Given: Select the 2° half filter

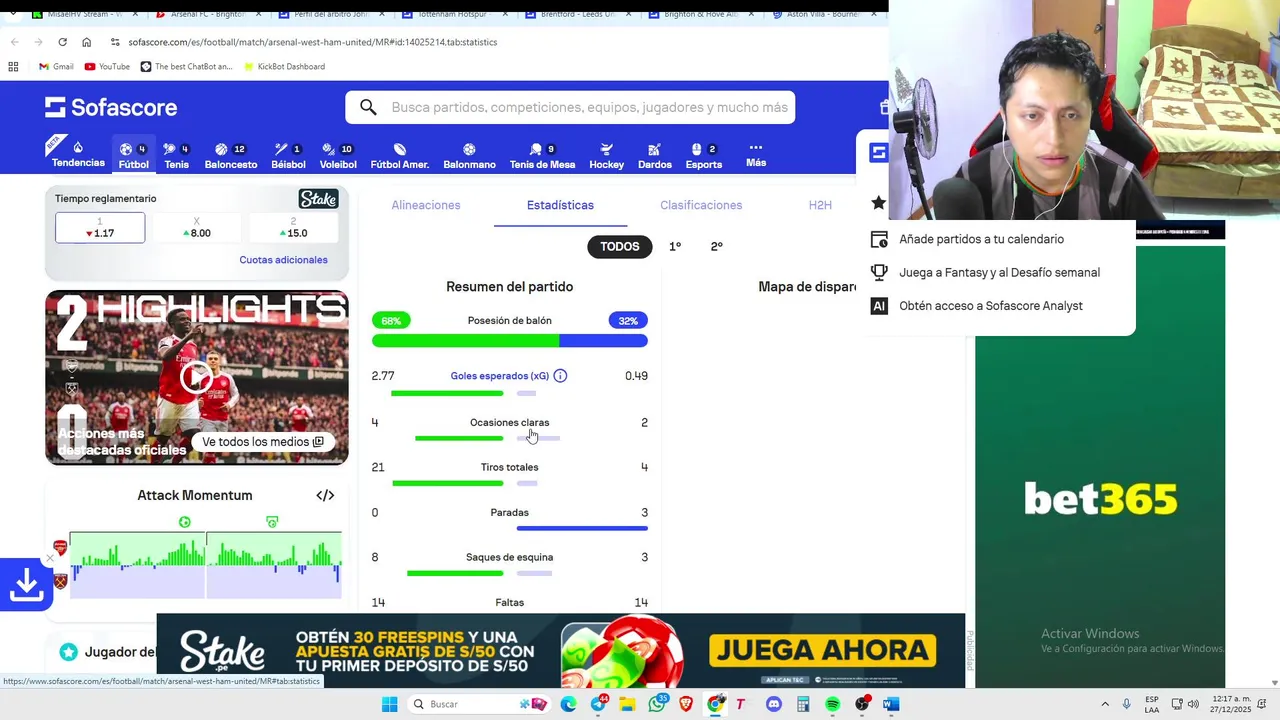Looking at the screenshot, I should pos(717,247).
